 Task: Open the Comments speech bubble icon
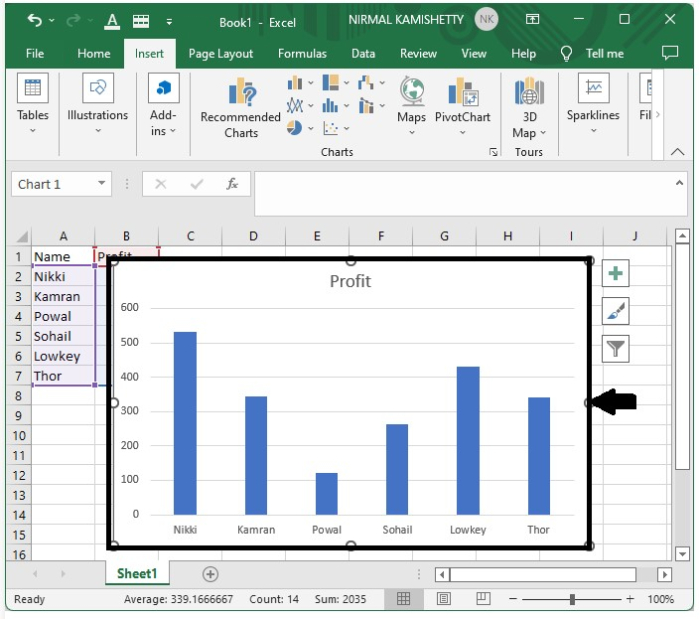pos(670,53)
